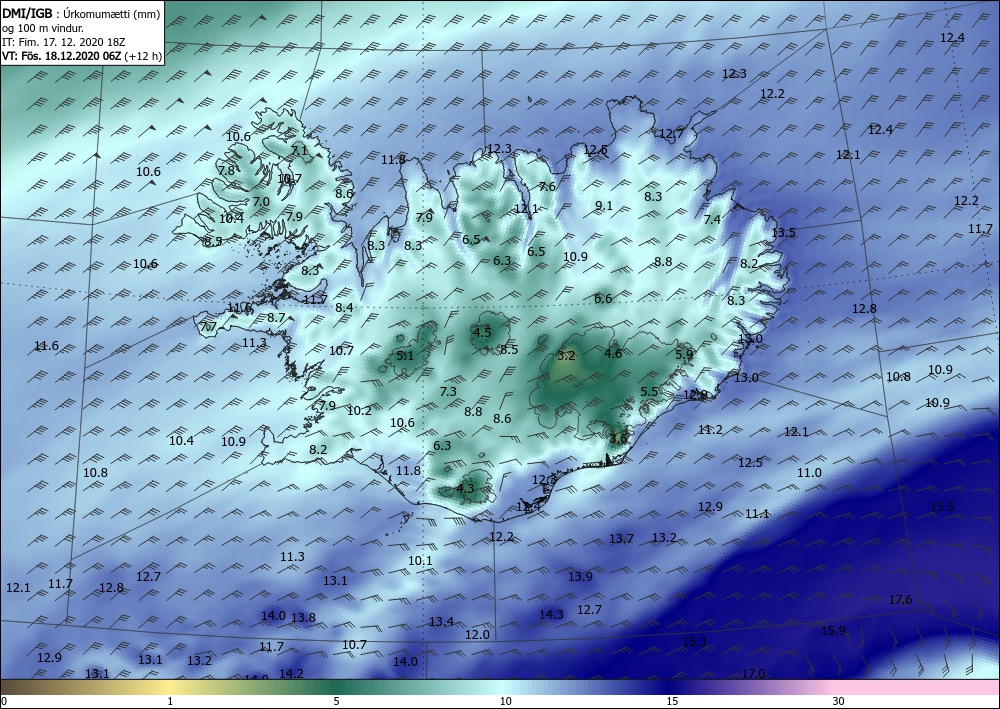This screenshot has width=1000, height=709.
Task: Click the 7.1 value in the Westfjords
Action: pos(299,151)
